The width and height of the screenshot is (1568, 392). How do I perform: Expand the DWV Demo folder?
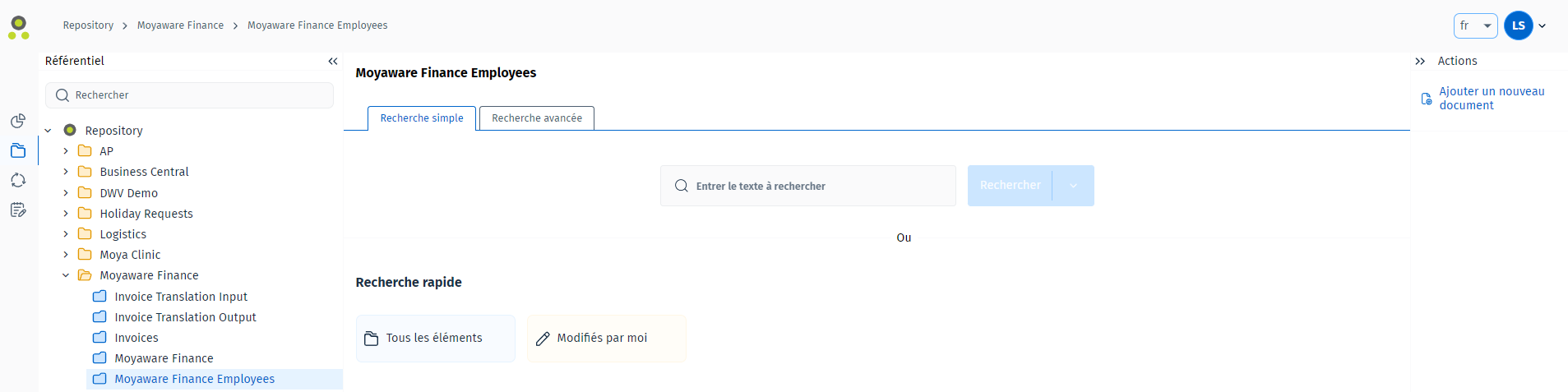pyautogui.click(x=66, y=193)
